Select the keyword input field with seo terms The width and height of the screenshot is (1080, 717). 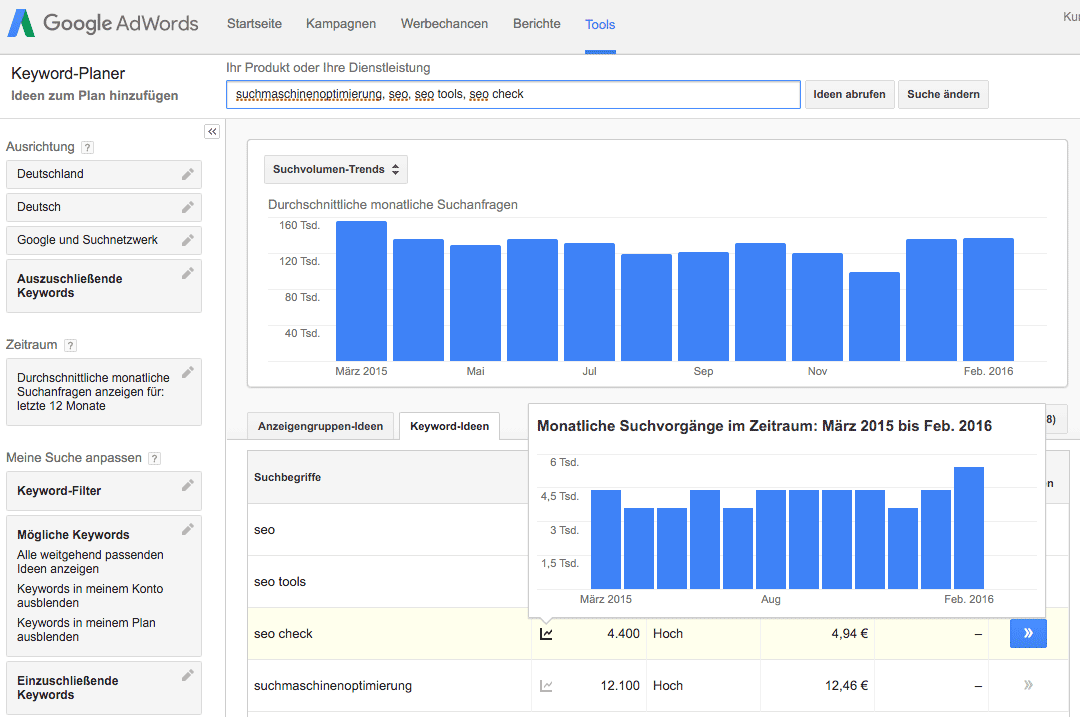click(513, 94)
